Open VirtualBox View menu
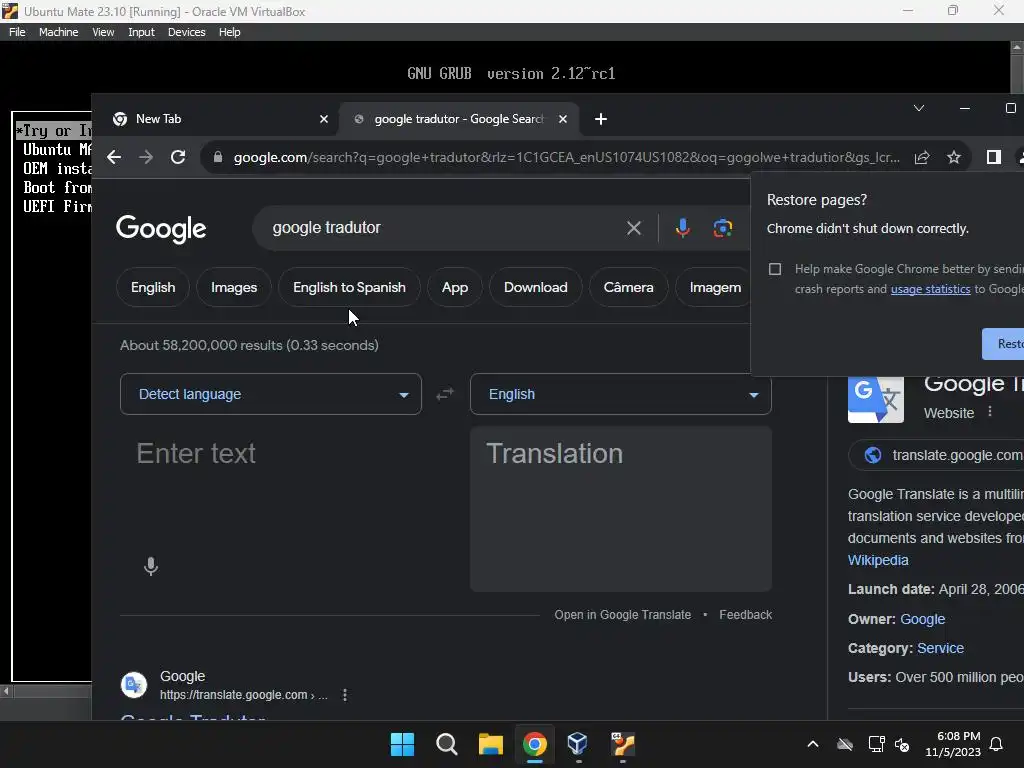1024x768 pixels. pos(103,32)
